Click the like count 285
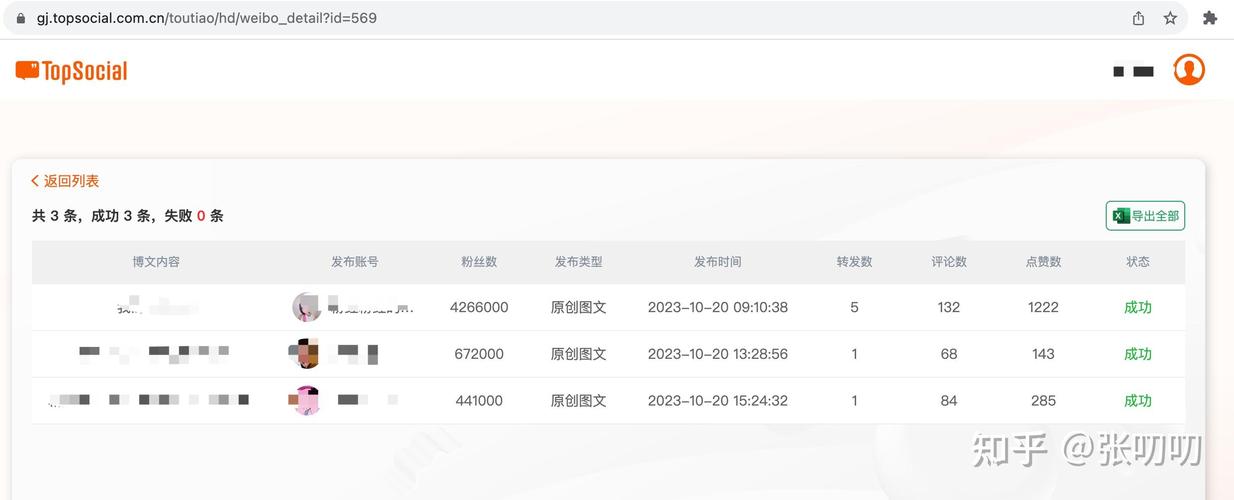The height and width of the screenshot is (500, 1234). [1043, 401]
